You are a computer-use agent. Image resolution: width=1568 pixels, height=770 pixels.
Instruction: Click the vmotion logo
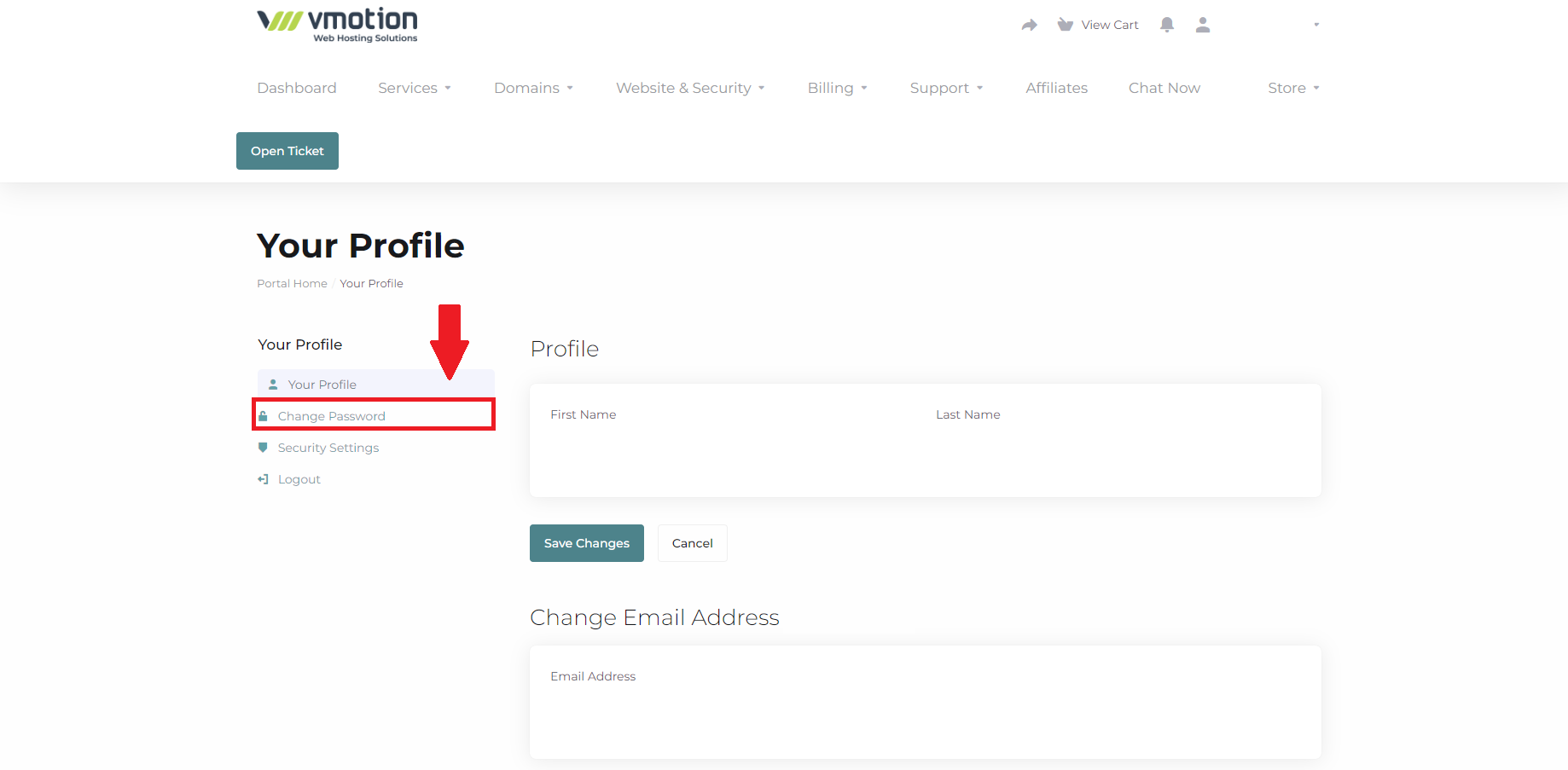pos(337,26)
